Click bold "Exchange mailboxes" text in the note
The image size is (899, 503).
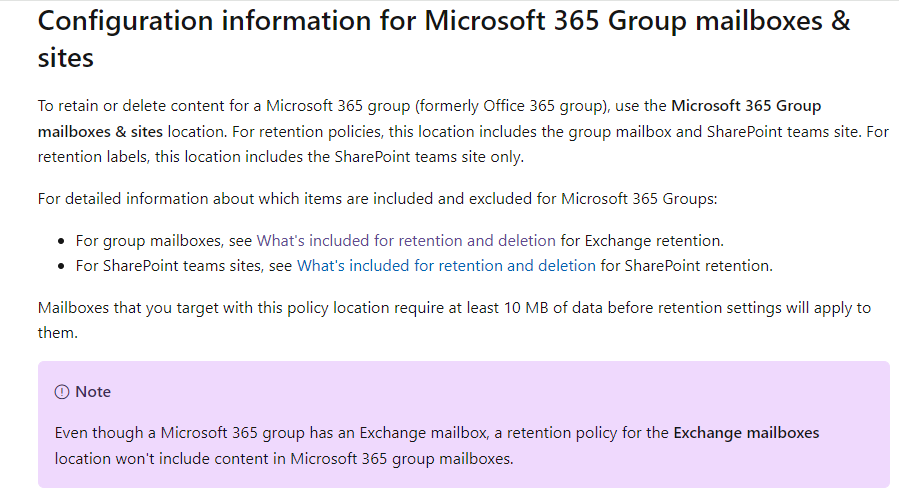click(x=746, y=433)
